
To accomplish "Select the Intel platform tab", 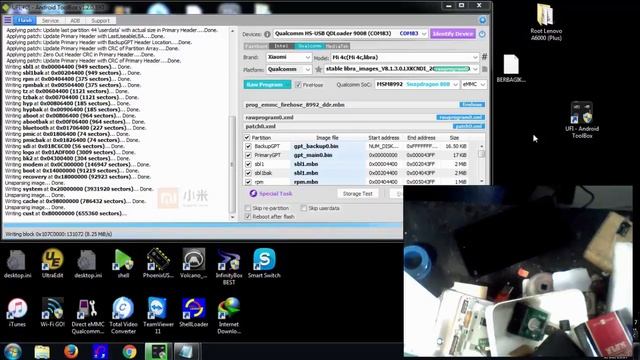I will pyautogui.click(x=281, y=46).
